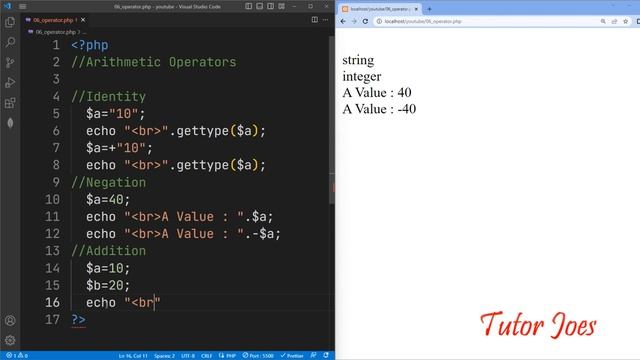The width and height of the screenshot is (640, 360).
Task: Open the Customize Layout icon
Action: pos(282,6)
